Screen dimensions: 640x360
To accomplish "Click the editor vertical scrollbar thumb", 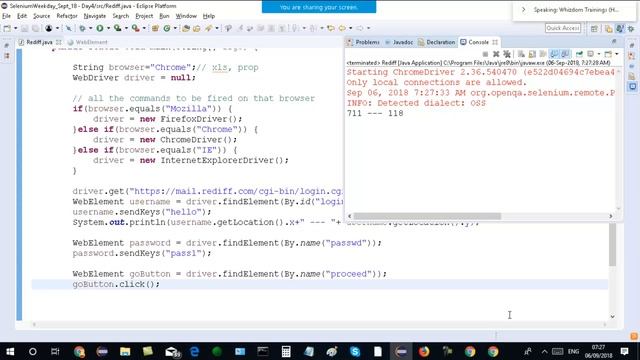I will point(612,245).
